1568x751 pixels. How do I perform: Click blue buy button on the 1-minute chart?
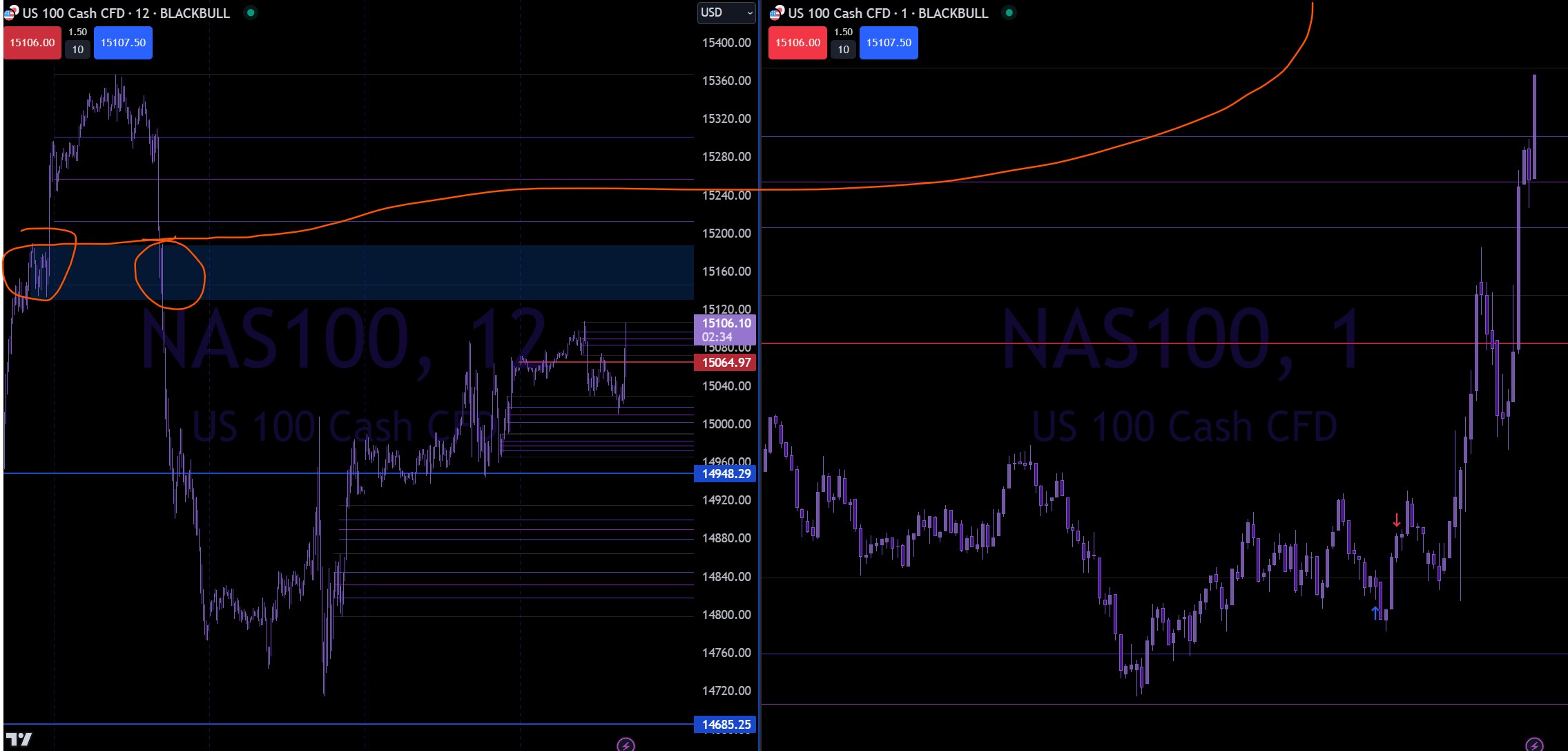[x=888, y=43]
